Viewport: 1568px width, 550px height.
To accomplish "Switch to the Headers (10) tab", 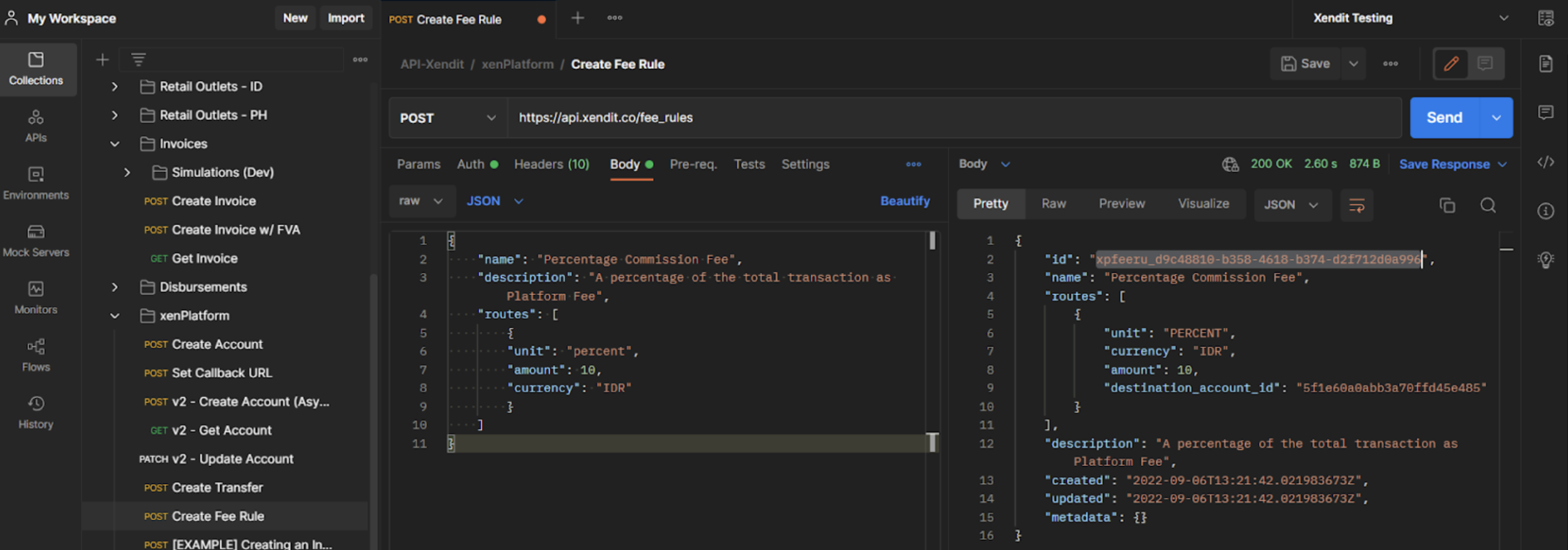I will pyautogui.click(x=551, y=164).
